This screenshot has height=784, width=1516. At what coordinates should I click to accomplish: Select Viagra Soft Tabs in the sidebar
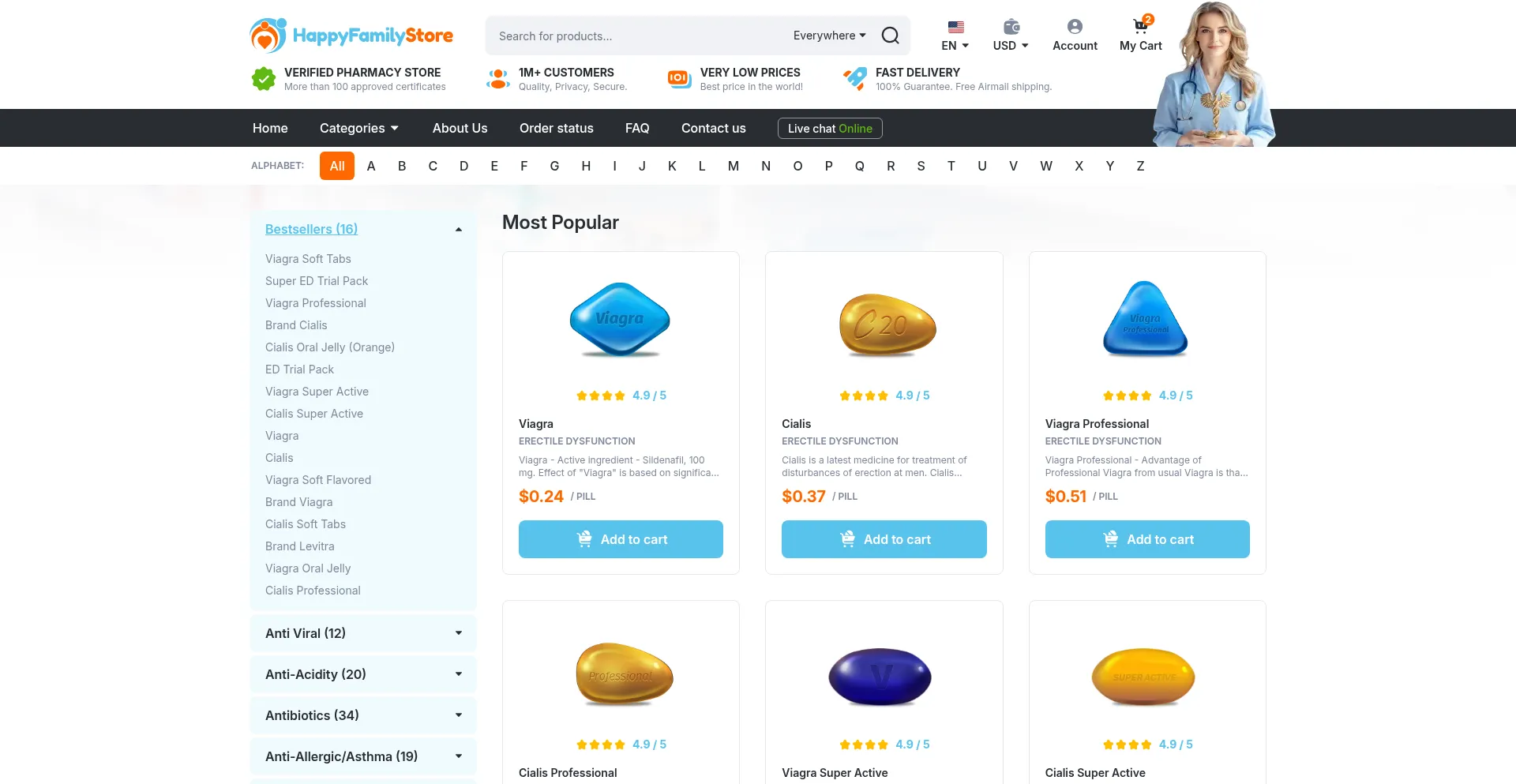pos(308,258)
